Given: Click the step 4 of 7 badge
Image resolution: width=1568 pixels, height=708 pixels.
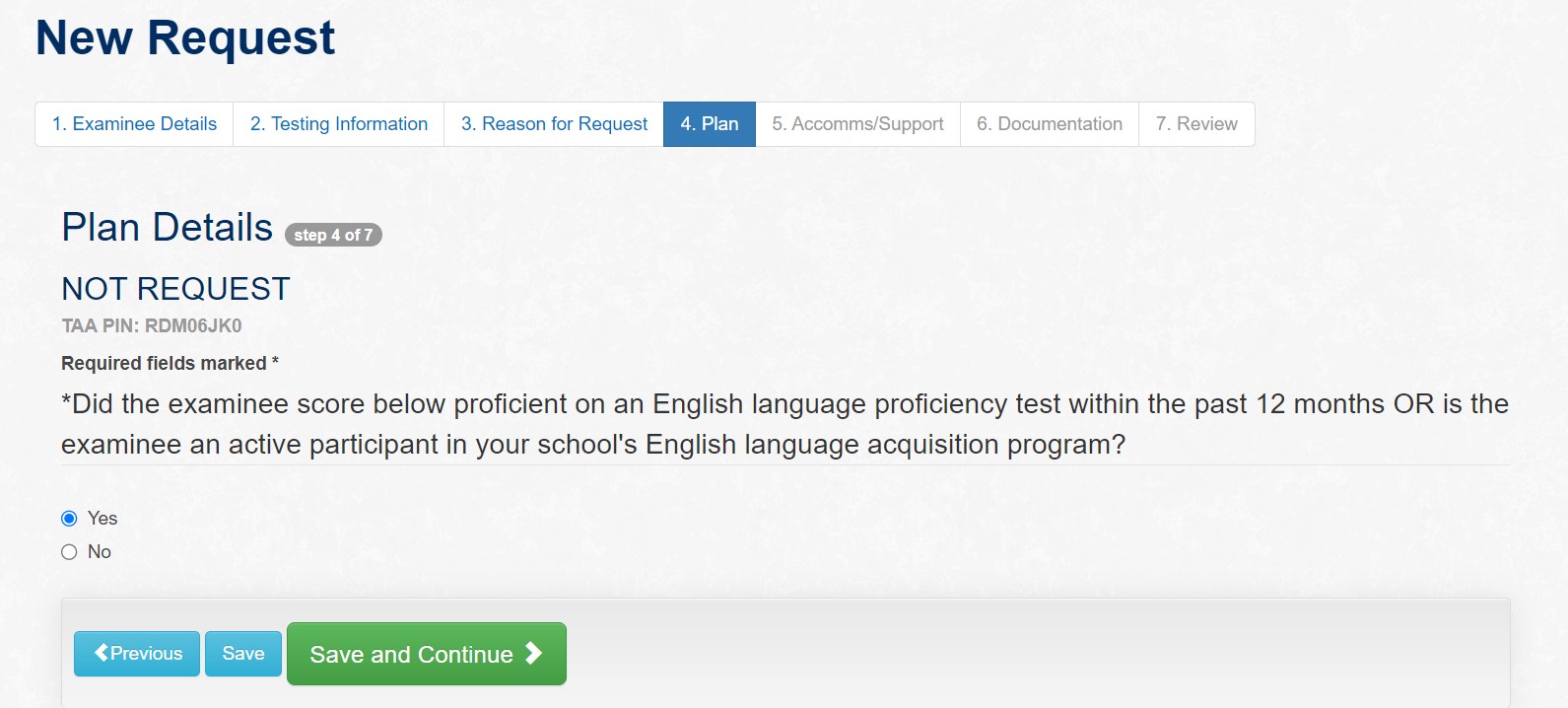Looking at the screenshot, I should tap(334, 234).
